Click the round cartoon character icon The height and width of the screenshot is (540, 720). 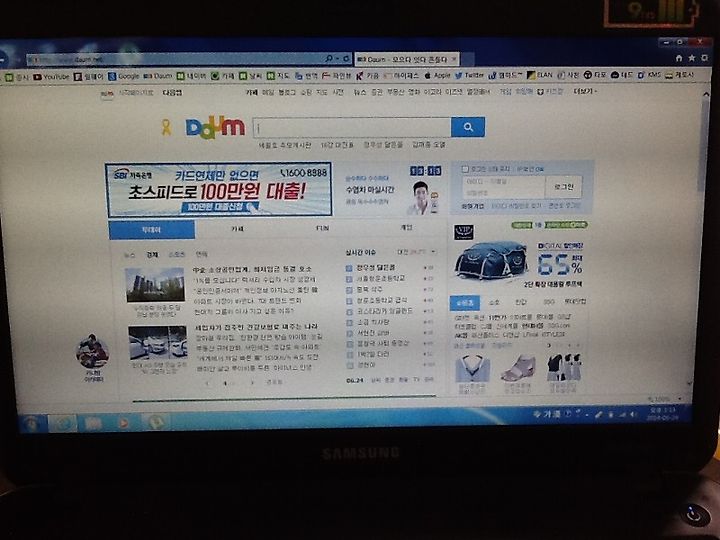[93, 352]
